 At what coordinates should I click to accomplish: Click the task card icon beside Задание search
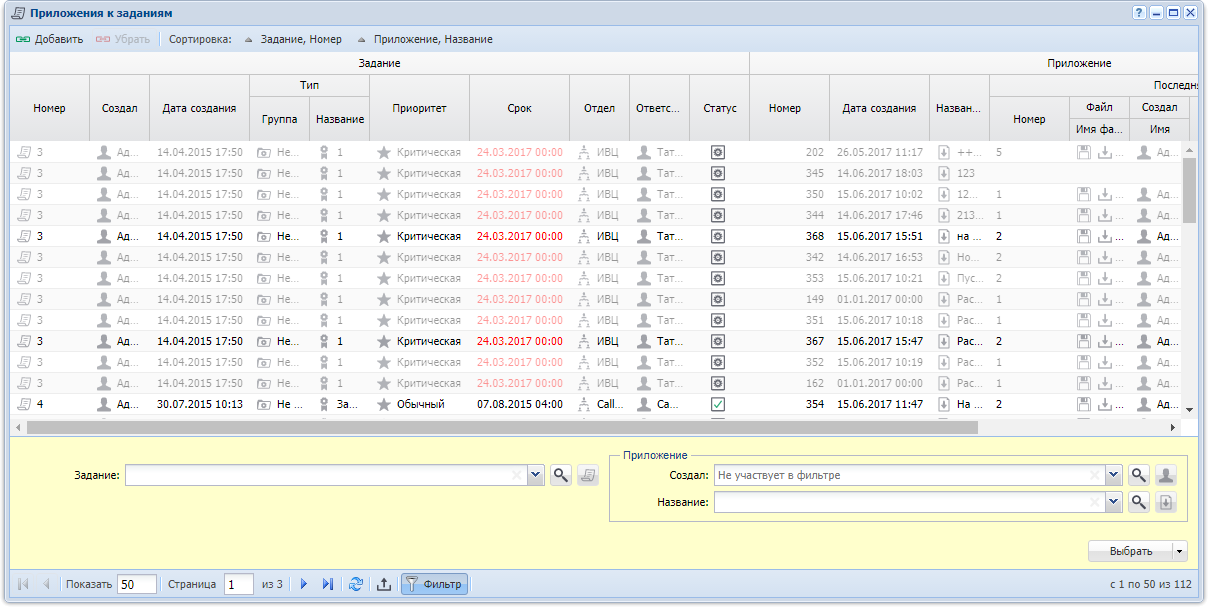tap(588, 476)
